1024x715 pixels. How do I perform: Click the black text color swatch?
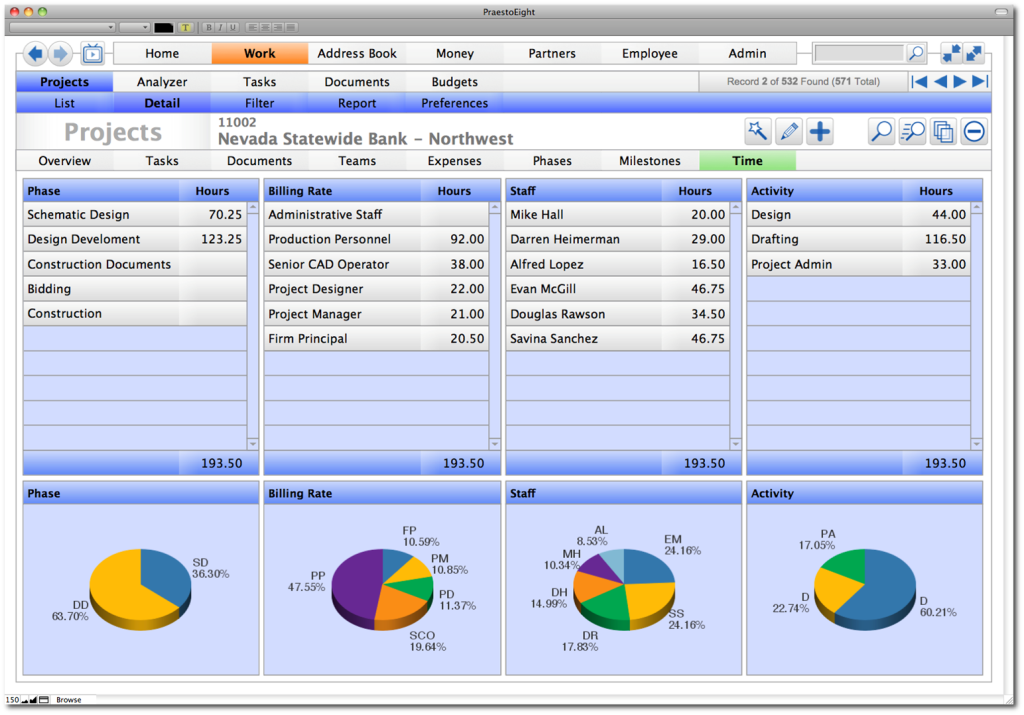163,27
